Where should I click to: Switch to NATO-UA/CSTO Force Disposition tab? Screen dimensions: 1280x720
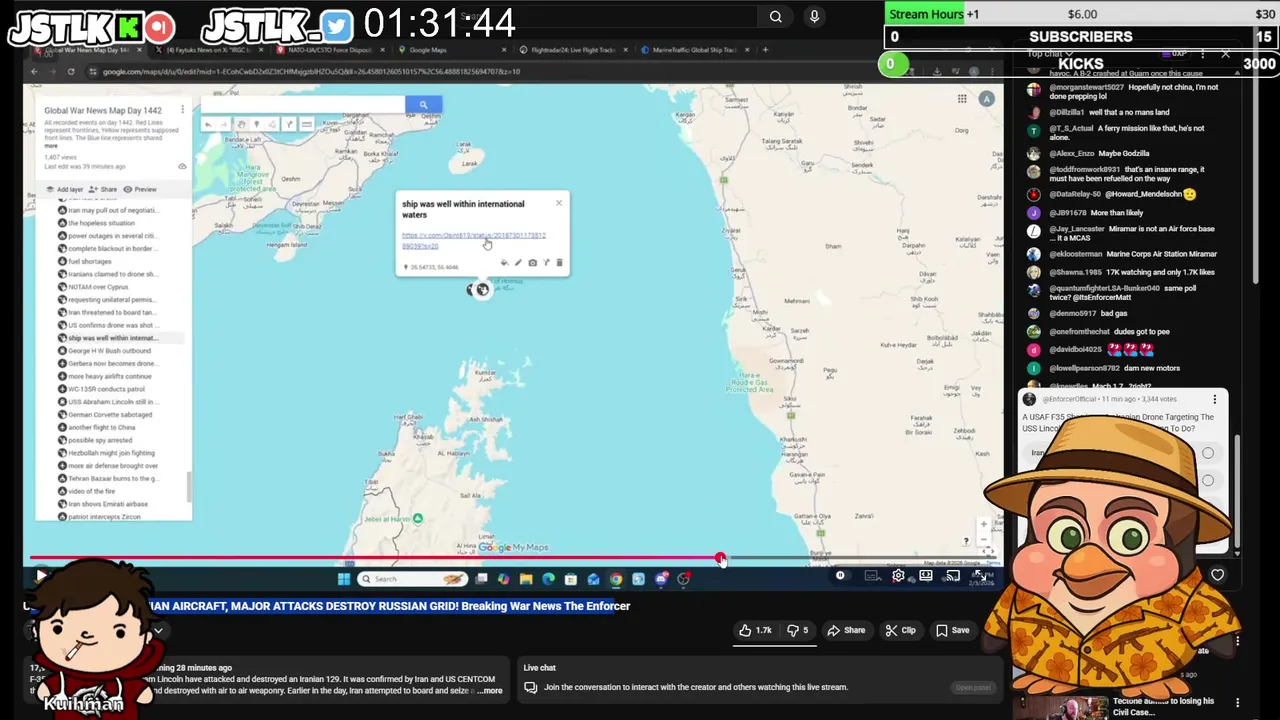330,49
